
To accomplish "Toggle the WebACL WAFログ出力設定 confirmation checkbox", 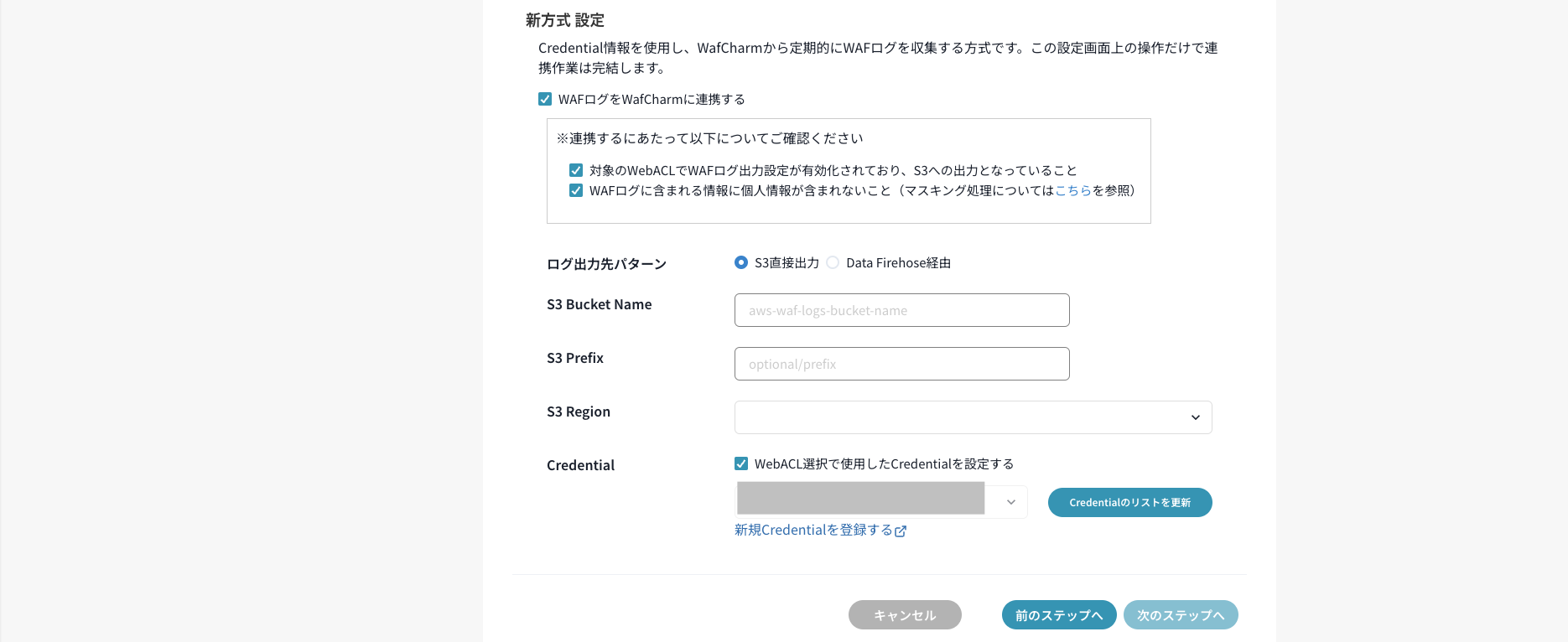I will tap(576, 170).
